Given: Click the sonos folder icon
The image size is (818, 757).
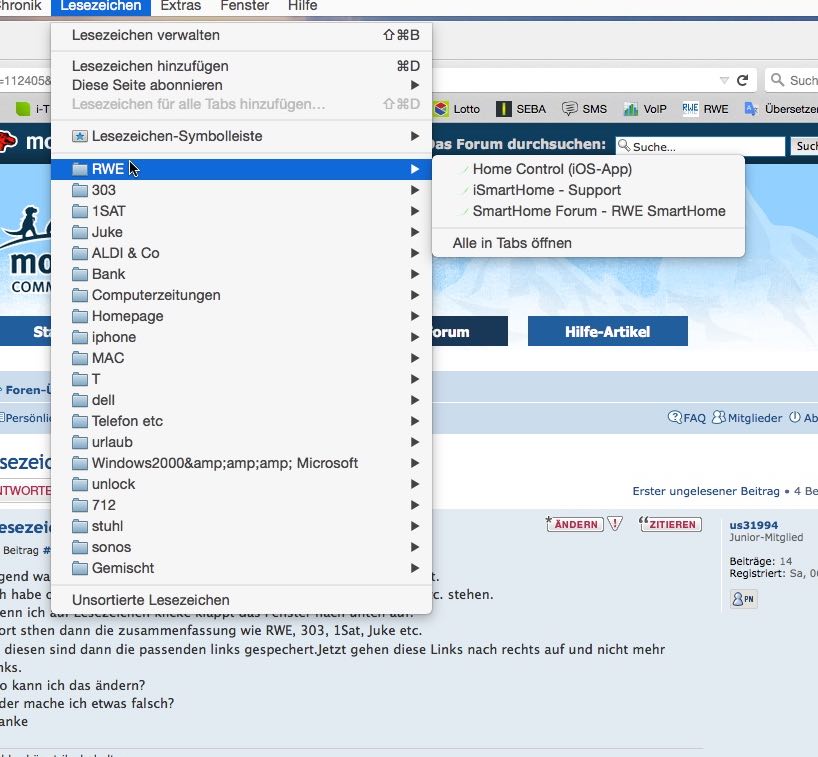Looking at the screenshot, I should coord(80,547).
